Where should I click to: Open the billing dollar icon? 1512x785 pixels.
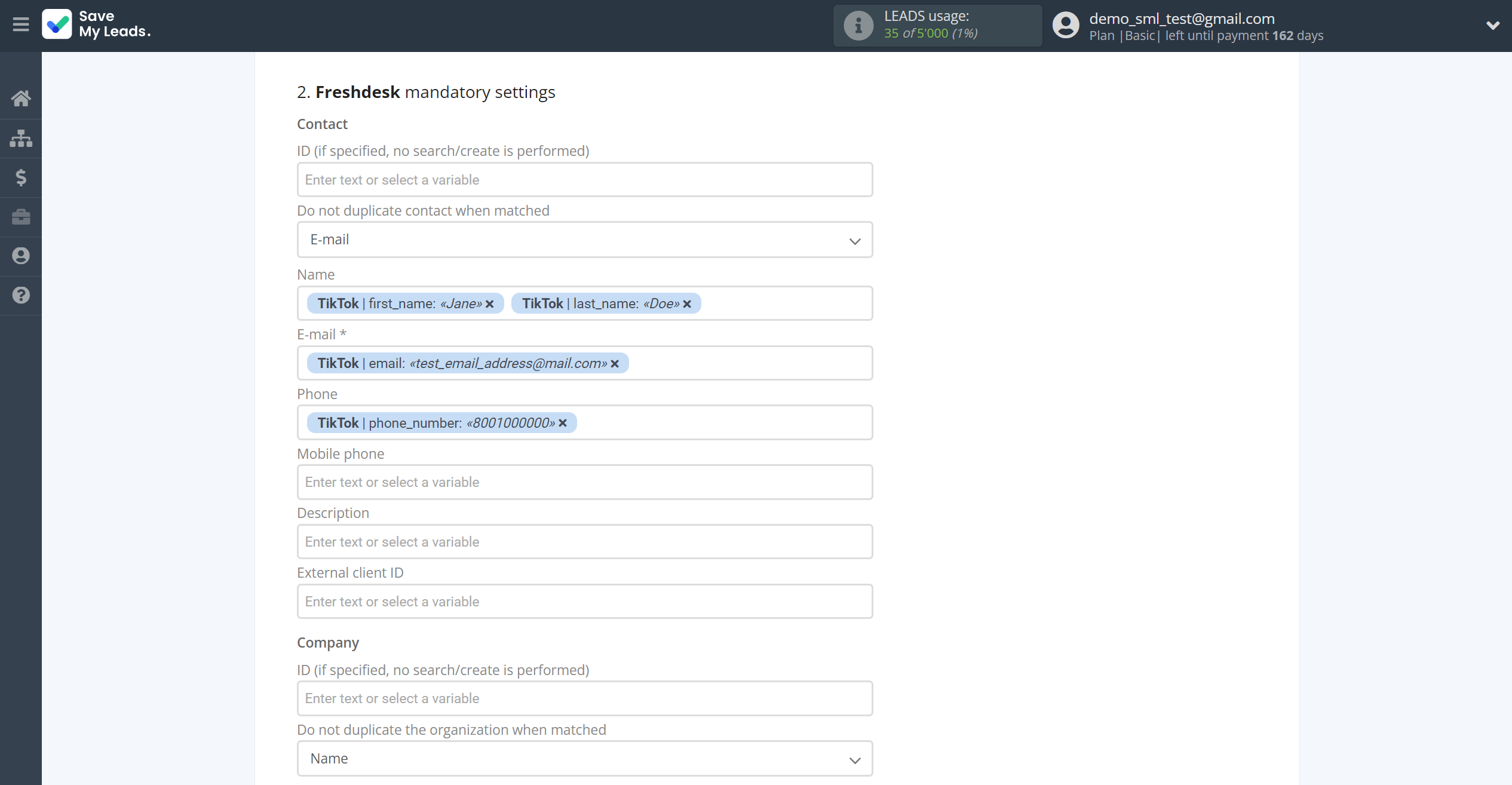coord(21,177)
